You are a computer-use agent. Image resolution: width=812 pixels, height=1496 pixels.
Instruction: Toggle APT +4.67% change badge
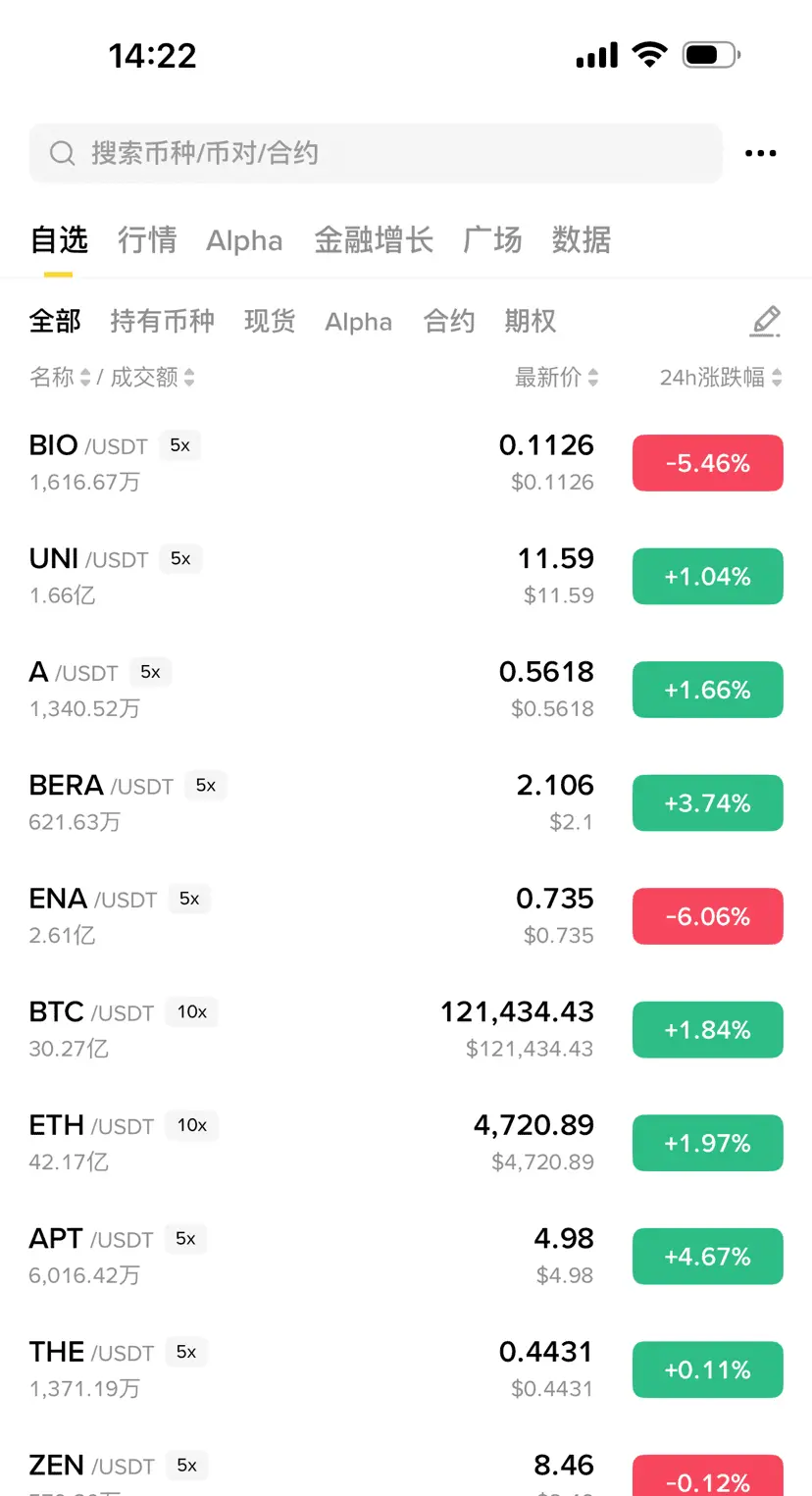pos(708,1257)
